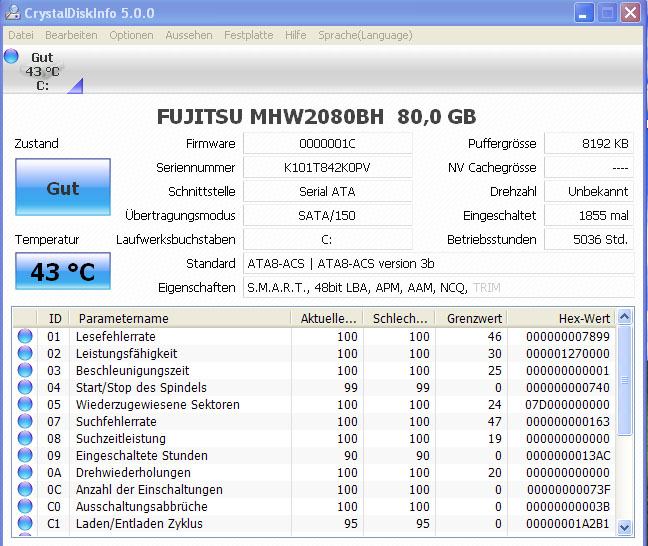Click the blue status orb for drive C:
Screen dimensions: 648x546
tap(11, 56)
